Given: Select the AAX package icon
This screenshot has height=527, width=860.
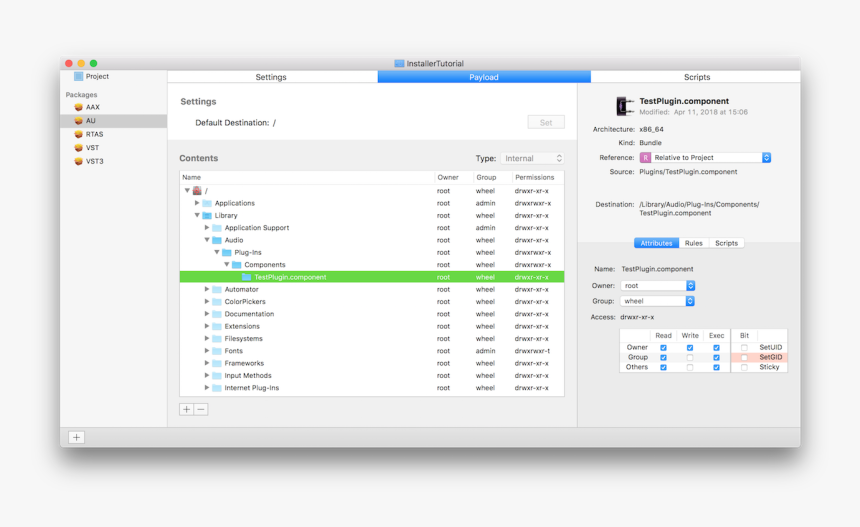Looking at the screenshot, I should coord(78,107).
